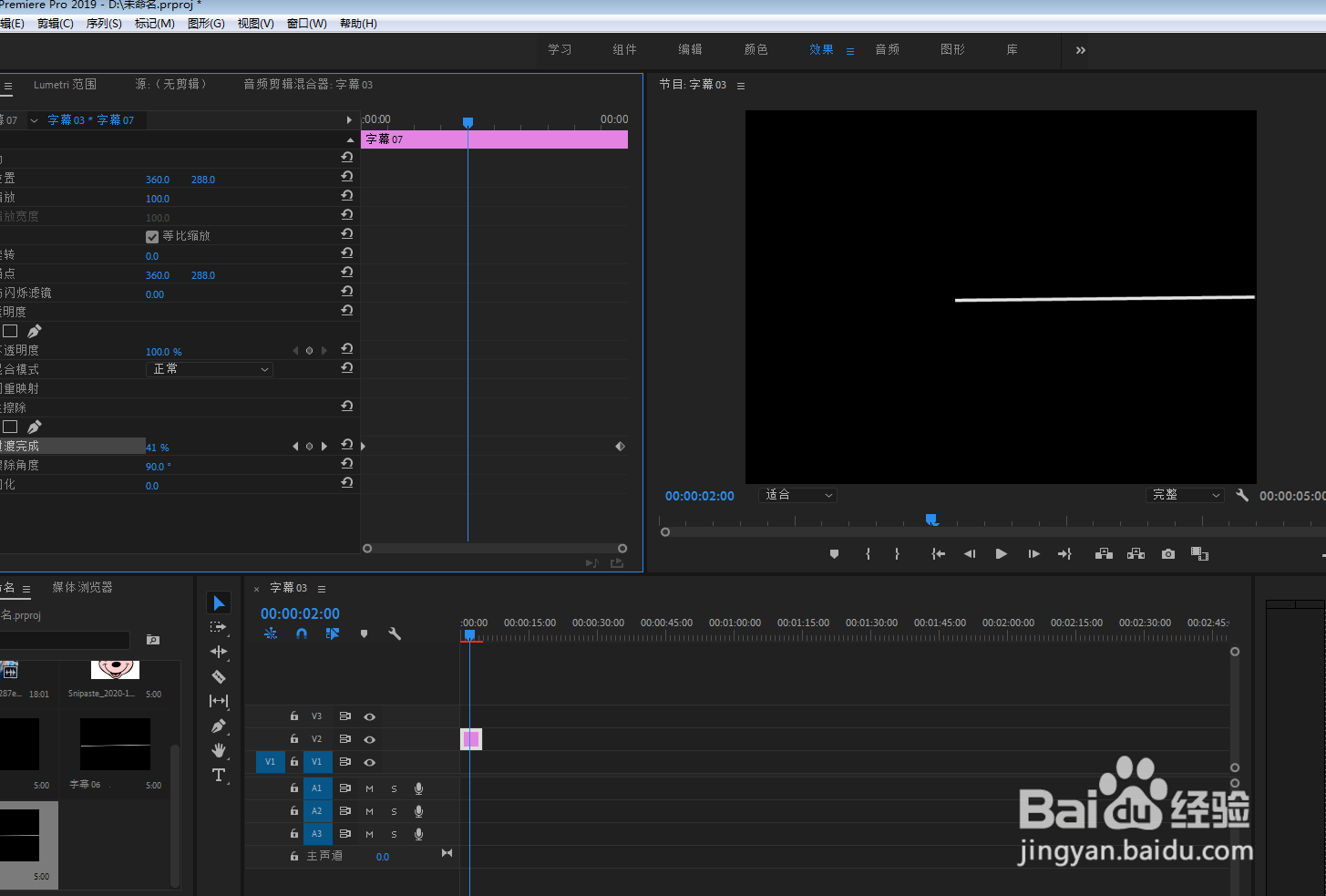This screenshot has height=896, width=1326.
Task: Click the Effect Controls timeline playhead
Action: (x=468, y=122)
